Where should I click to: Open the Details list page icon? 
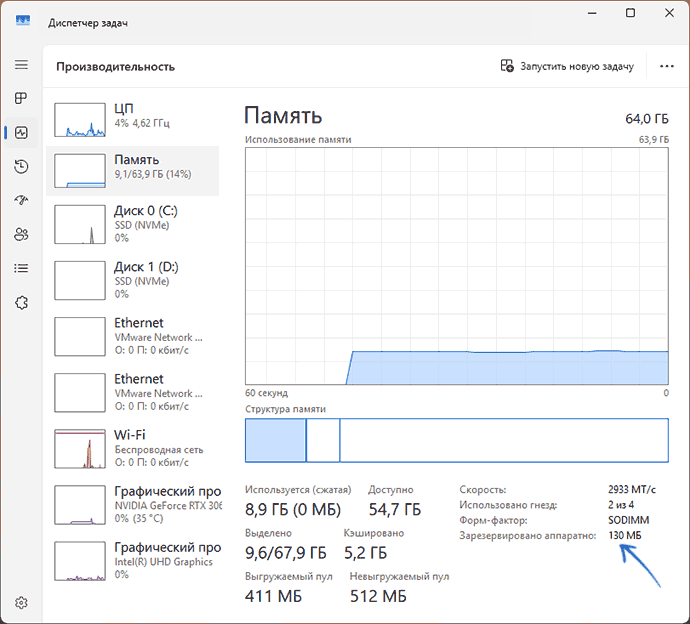click(x=21, y=268)
